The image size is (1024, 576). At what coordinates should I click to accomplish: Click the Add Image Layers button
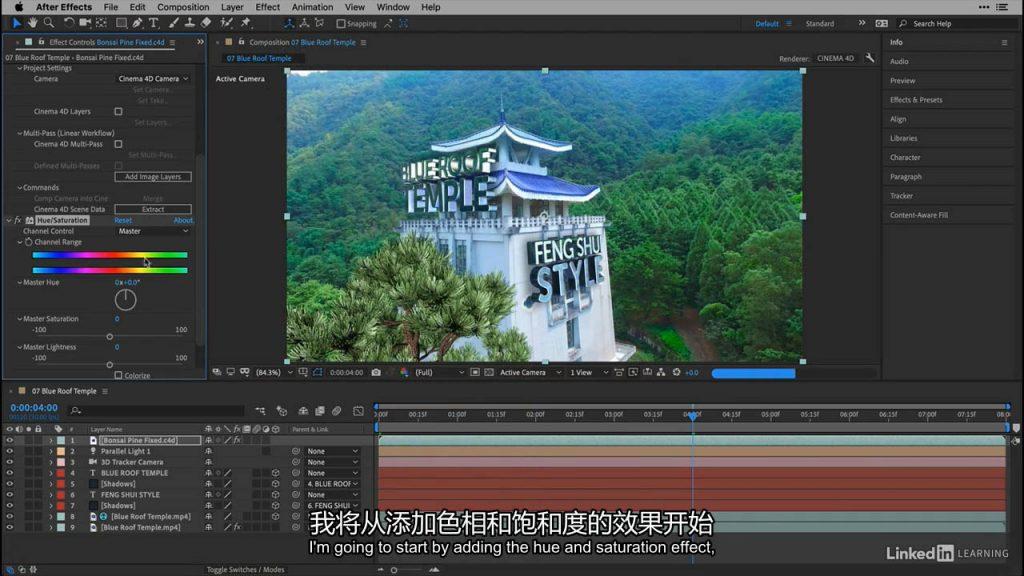[153, 177]
